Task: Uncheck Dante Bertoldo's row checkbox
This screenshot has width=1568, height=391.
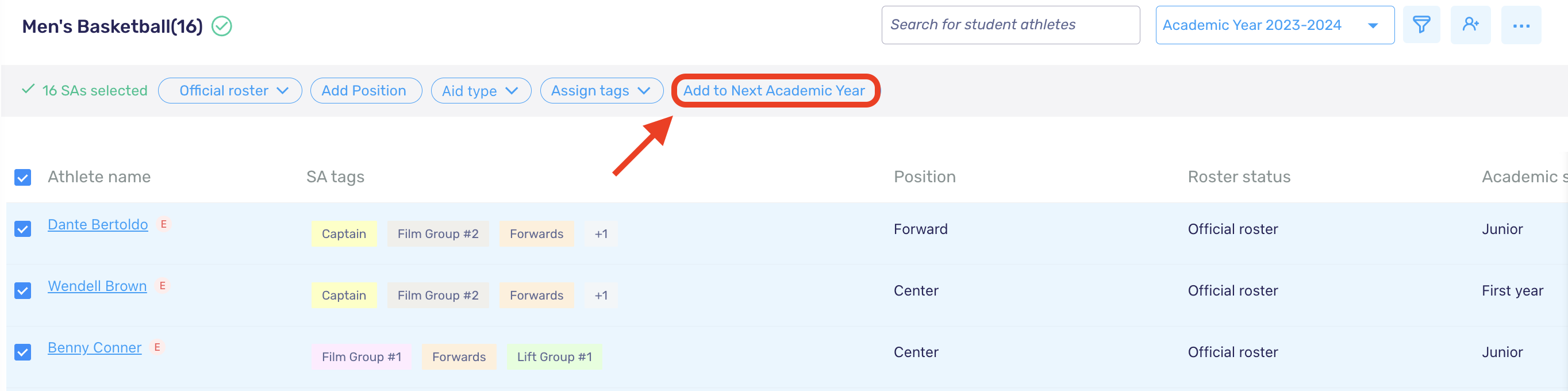Action: tap(23, 229)
